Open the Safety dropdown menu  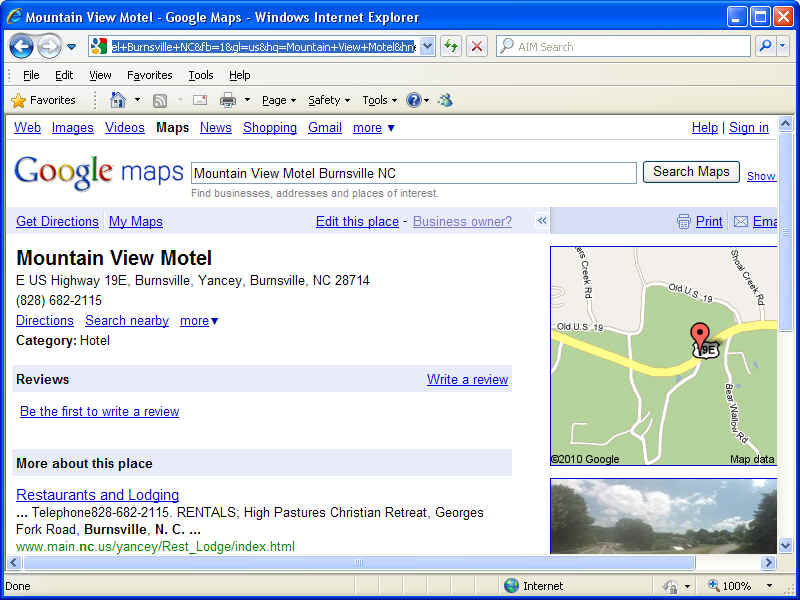329,100
